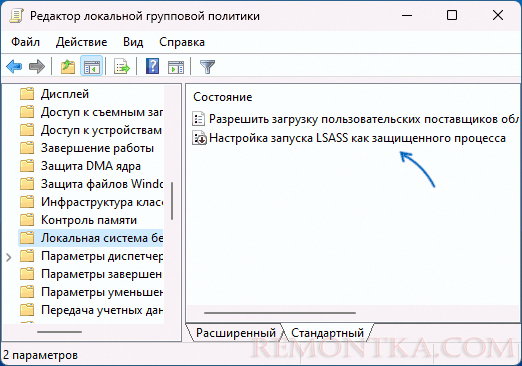Click the Back arrow toolbar icon
This screenshot has height=366, width=522.
coord(14,66)
